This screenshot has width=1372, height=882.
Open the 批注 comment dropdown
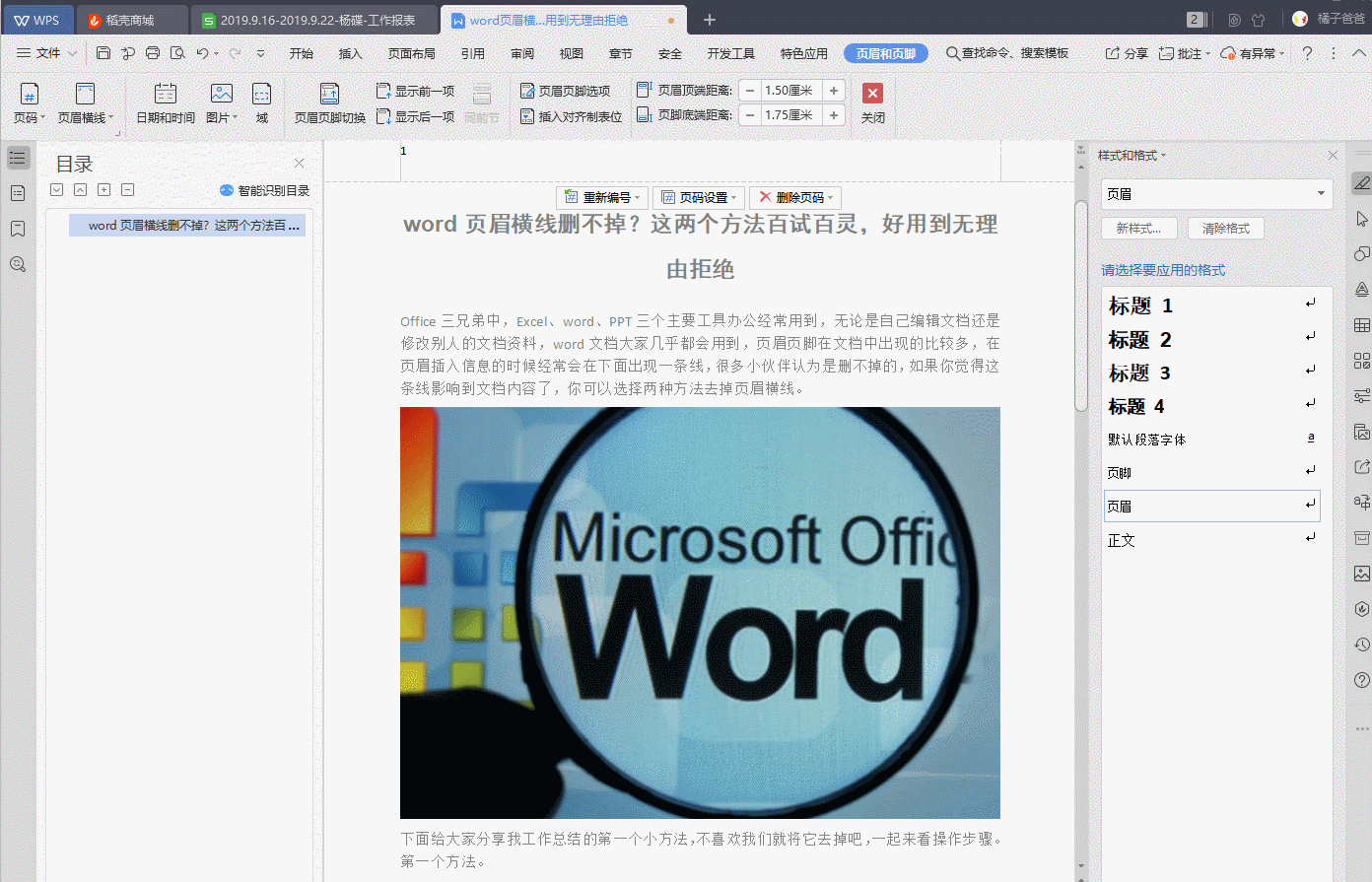click(1184, 53)
